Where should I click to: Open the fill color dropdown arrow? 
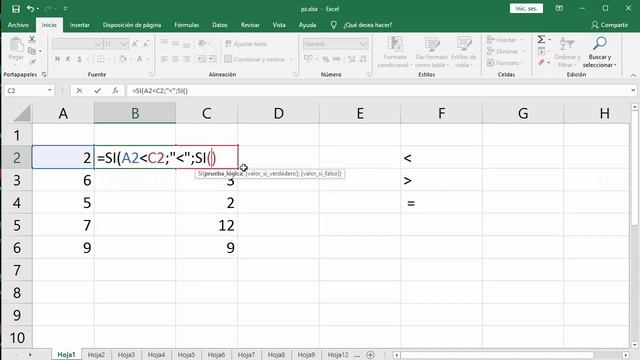point(131,59)
